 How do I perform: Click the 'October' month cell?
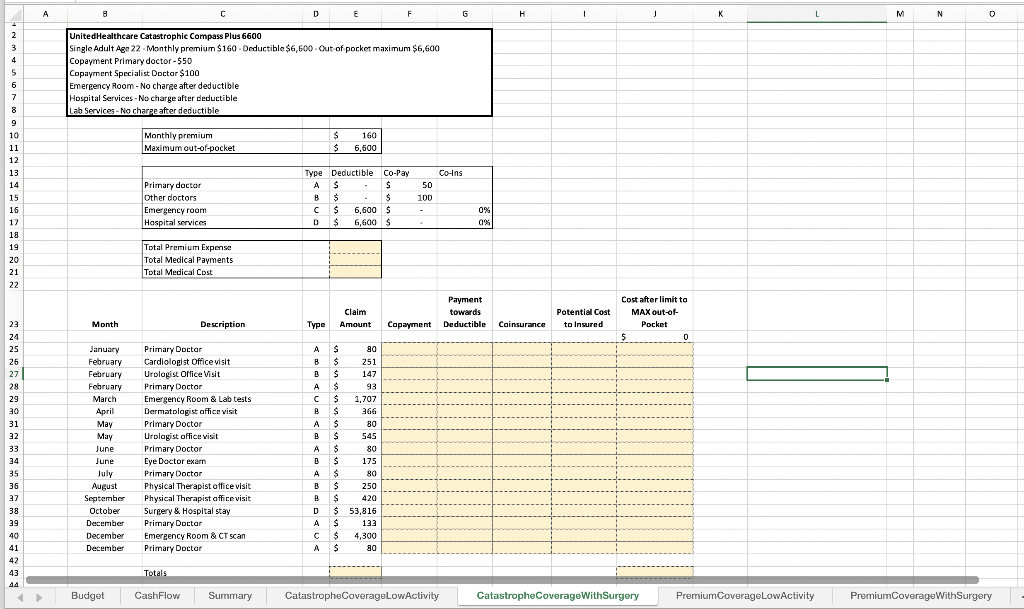click(104, 510)
